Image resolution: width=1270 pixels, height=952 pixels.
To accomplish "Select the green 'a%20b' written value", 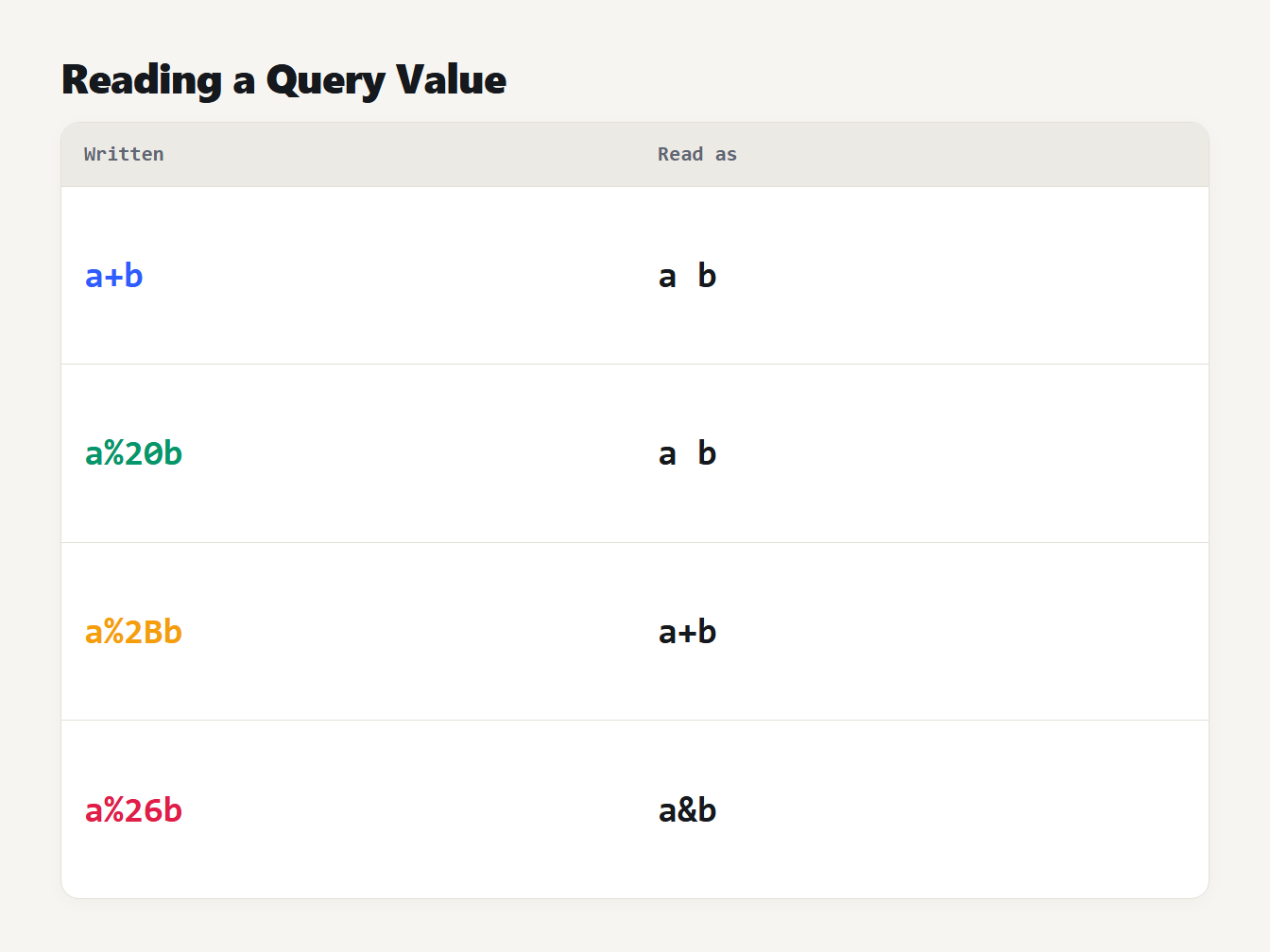I will click(133, 453).
